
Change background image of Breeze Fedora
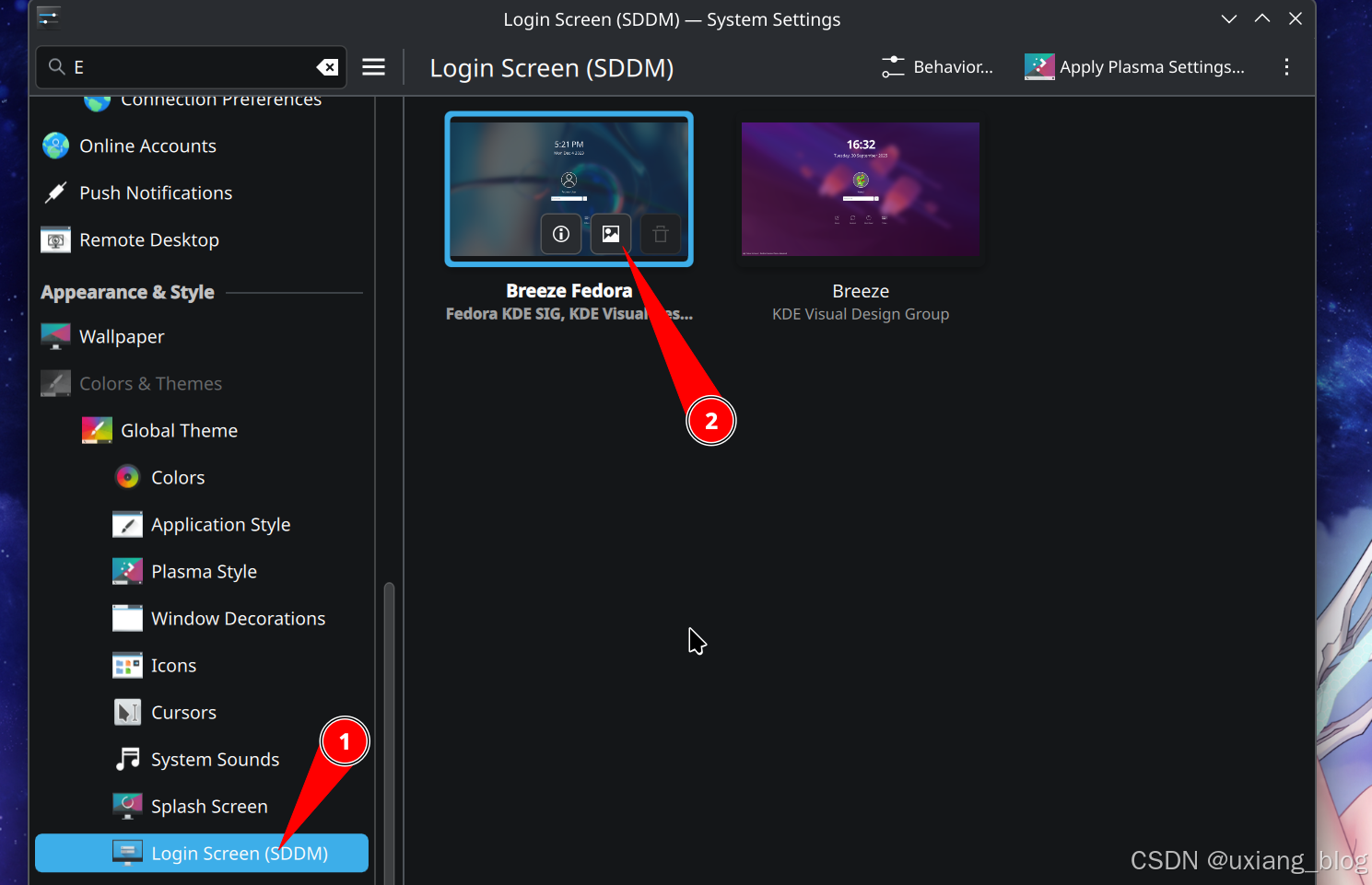pos(611,234)
